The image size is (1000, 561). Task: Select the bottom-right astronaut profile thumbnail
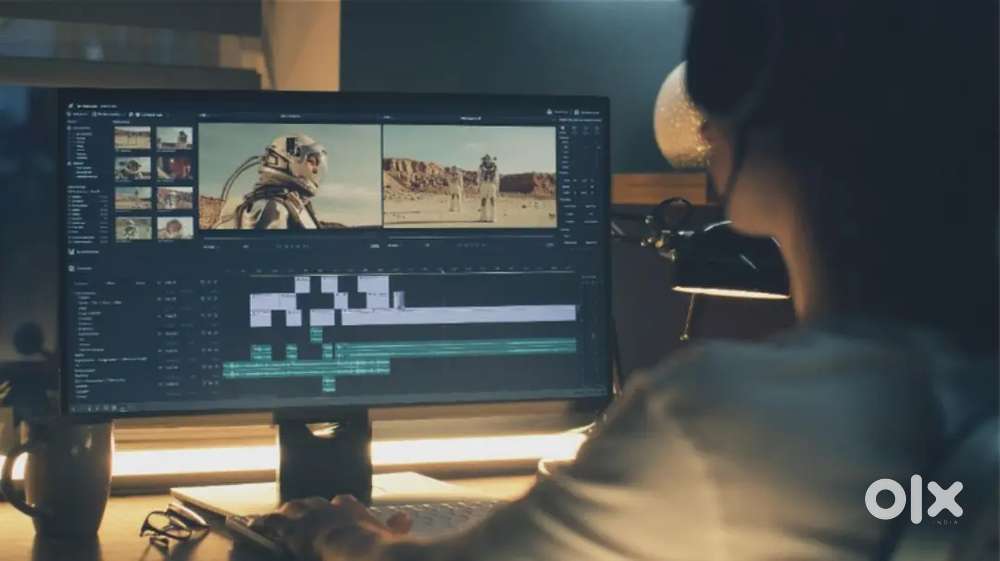175,228
